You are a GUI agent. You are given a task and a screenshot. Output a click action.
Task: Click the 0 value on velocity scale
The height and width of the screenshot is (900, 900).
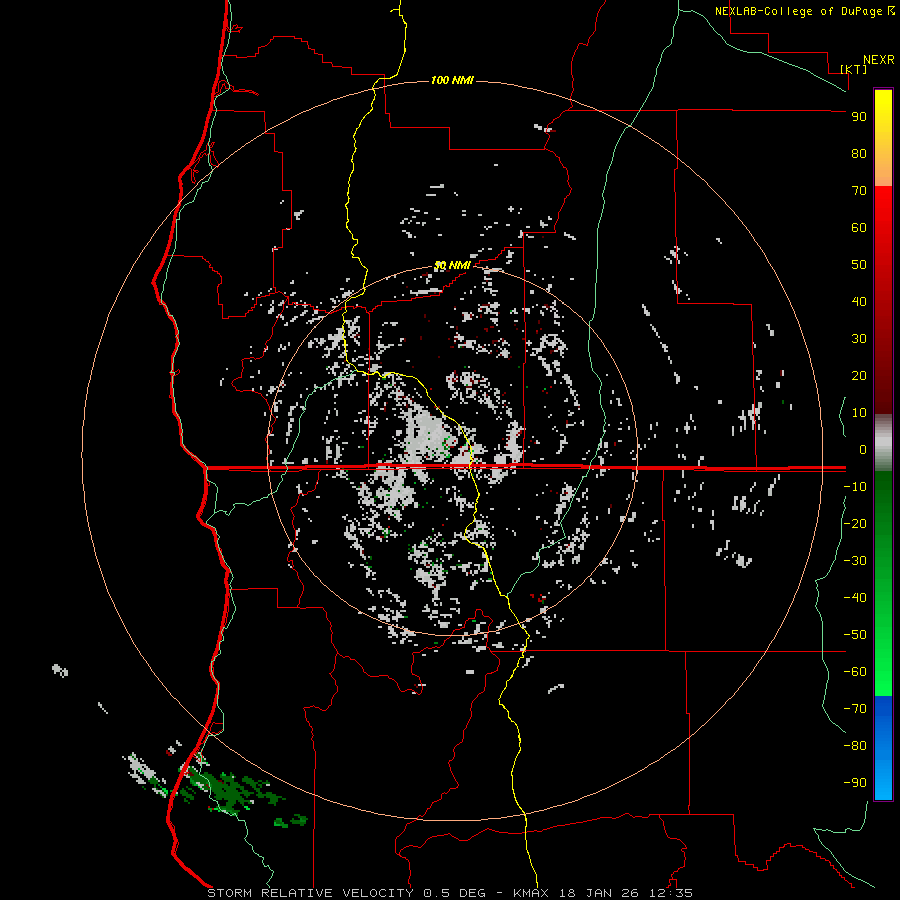pos(863,449)
